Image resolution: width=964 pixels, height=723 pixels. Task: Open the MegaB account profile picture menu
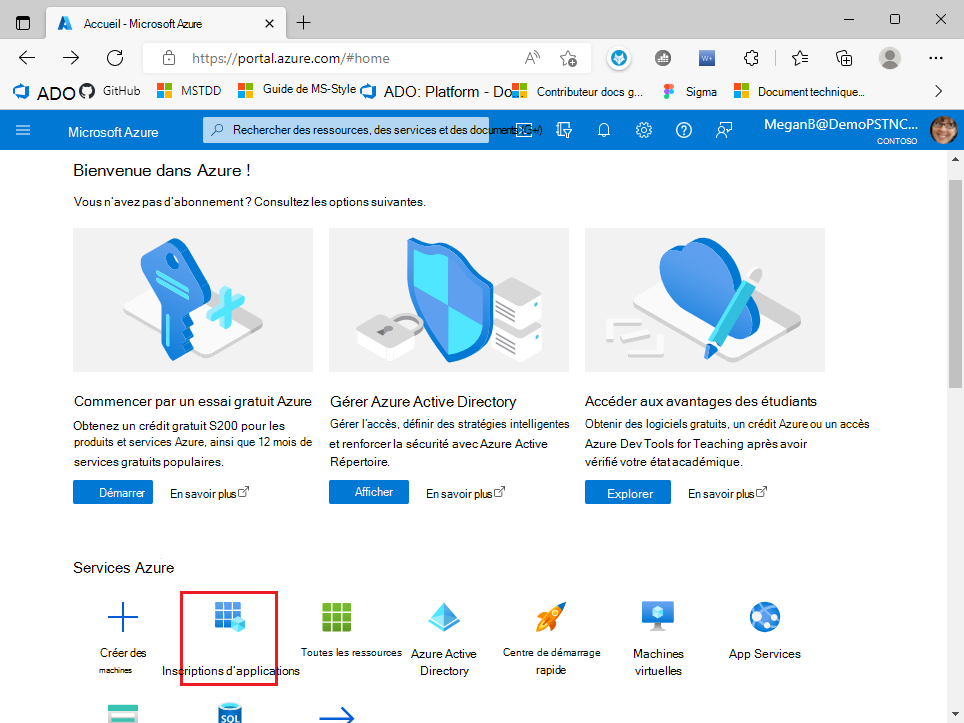(944, 129)
